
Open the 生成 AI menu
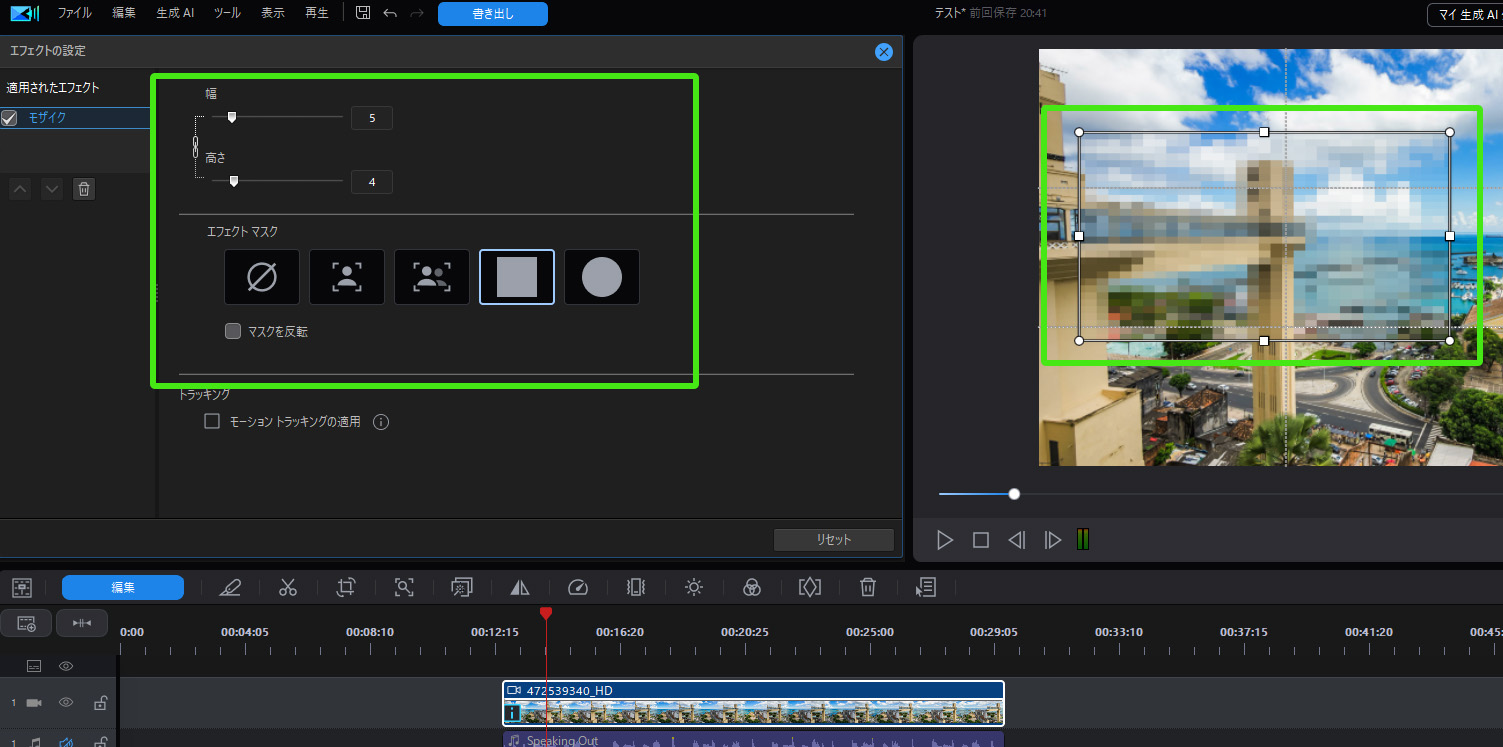(x=175, y=13)
